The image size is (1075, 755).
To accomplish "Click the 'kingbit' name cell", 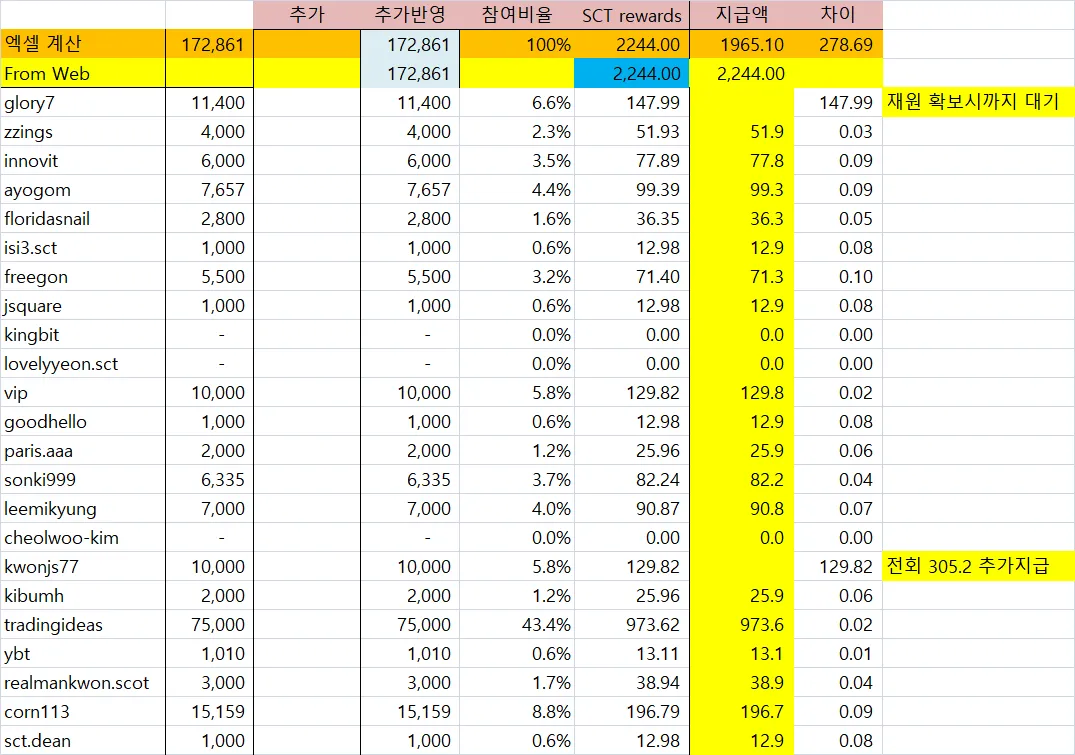I will (x=82, y=335).
